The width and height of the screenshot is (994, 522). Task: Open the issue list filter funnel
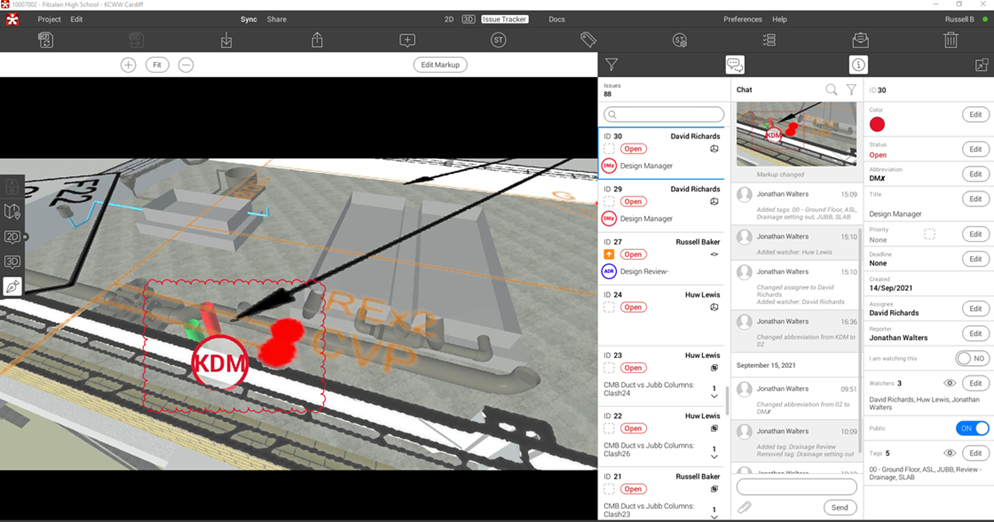click(612, 65)
